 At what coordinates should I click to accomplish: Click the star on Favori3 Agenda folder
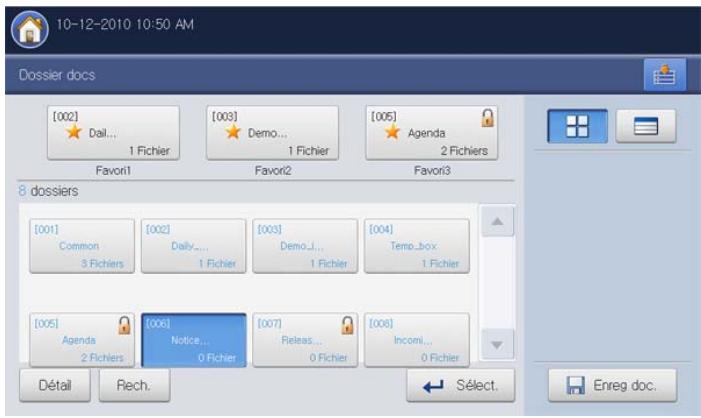pos(392,132)
